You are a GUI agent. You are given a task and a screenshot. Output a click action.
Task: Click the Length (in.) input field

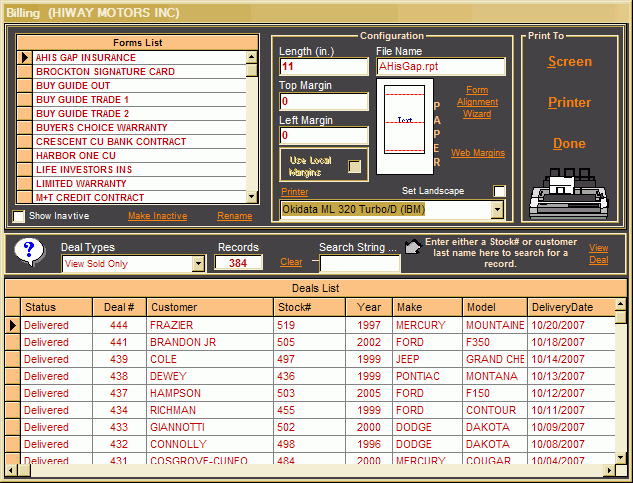[x=324, y=67]
